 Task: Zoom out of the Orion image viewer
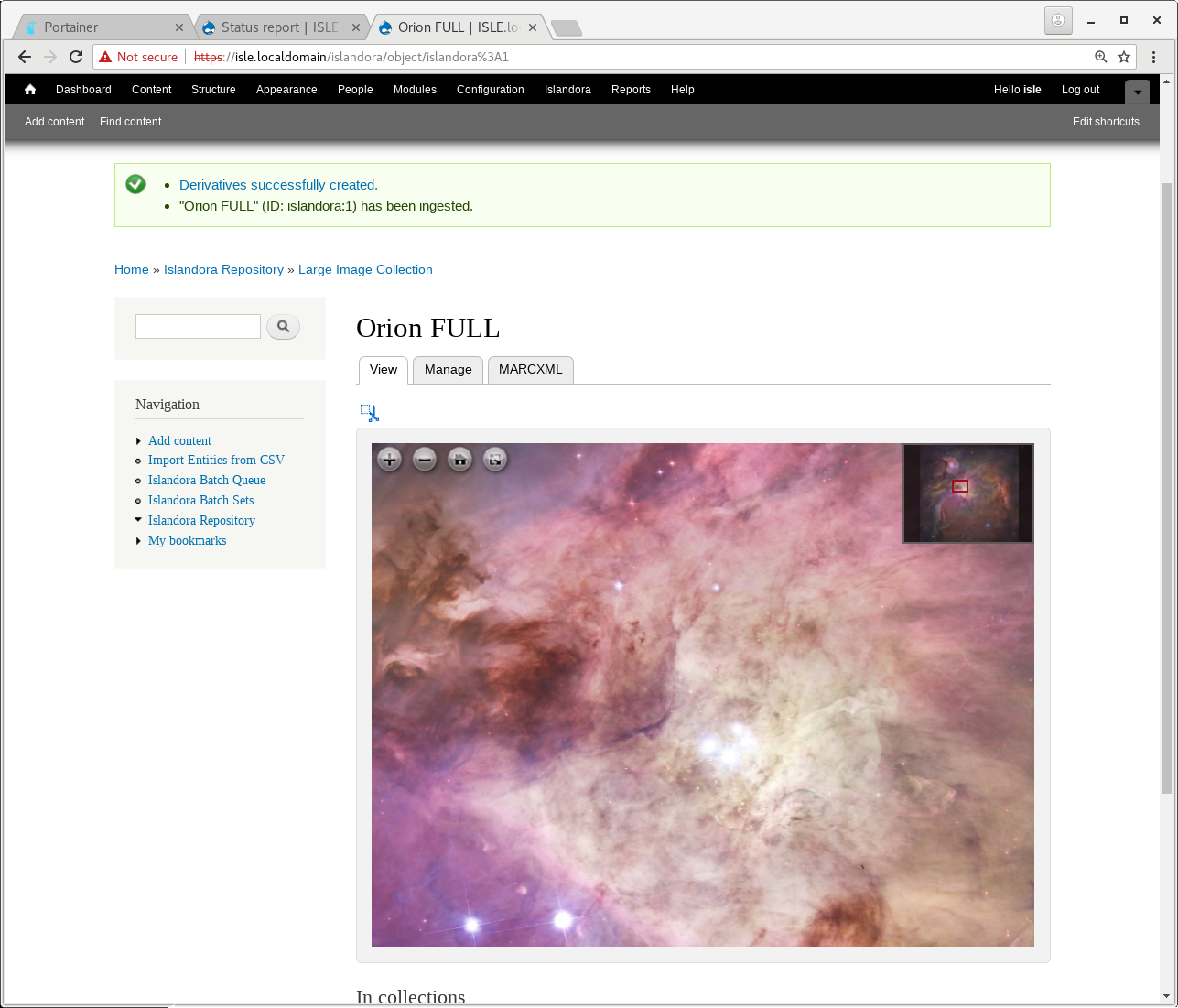[425, 460]
